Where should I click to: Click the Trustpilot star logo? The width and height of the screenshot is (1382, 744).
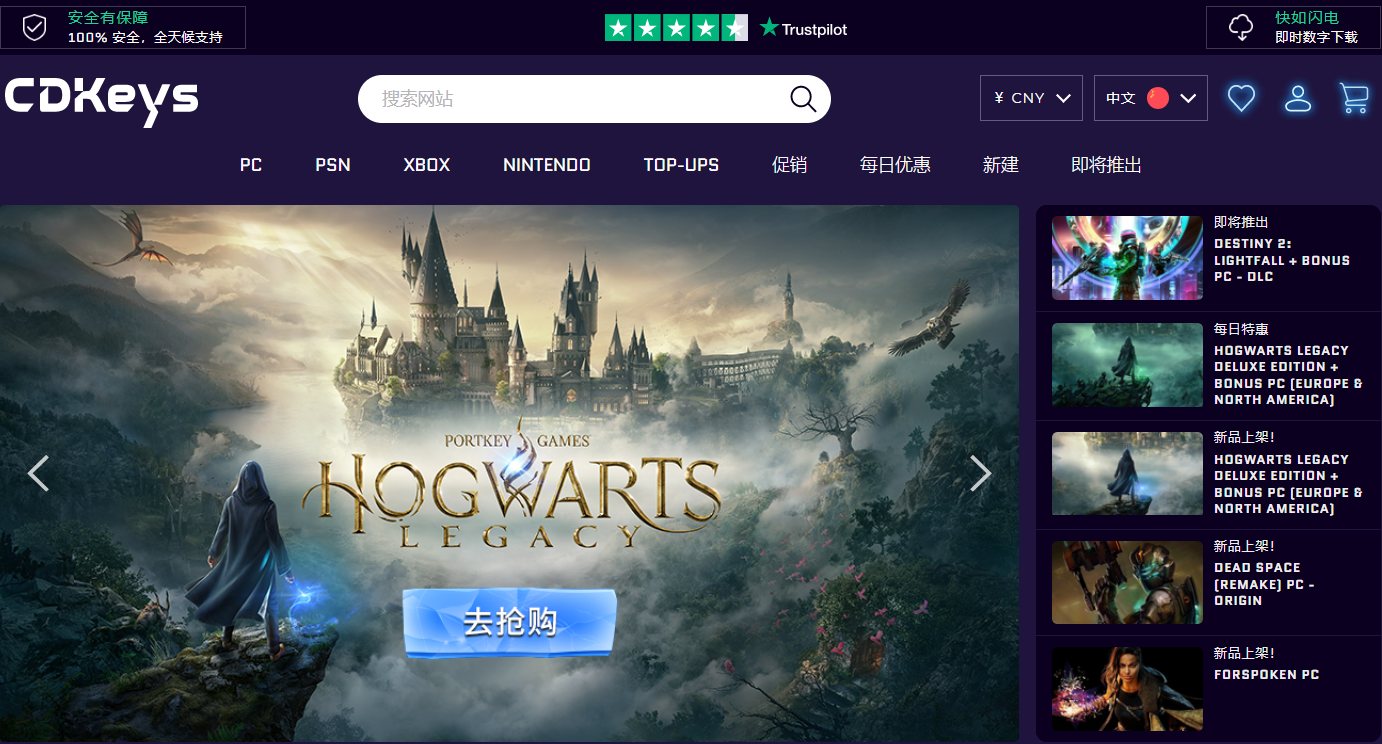pos(802,28)
